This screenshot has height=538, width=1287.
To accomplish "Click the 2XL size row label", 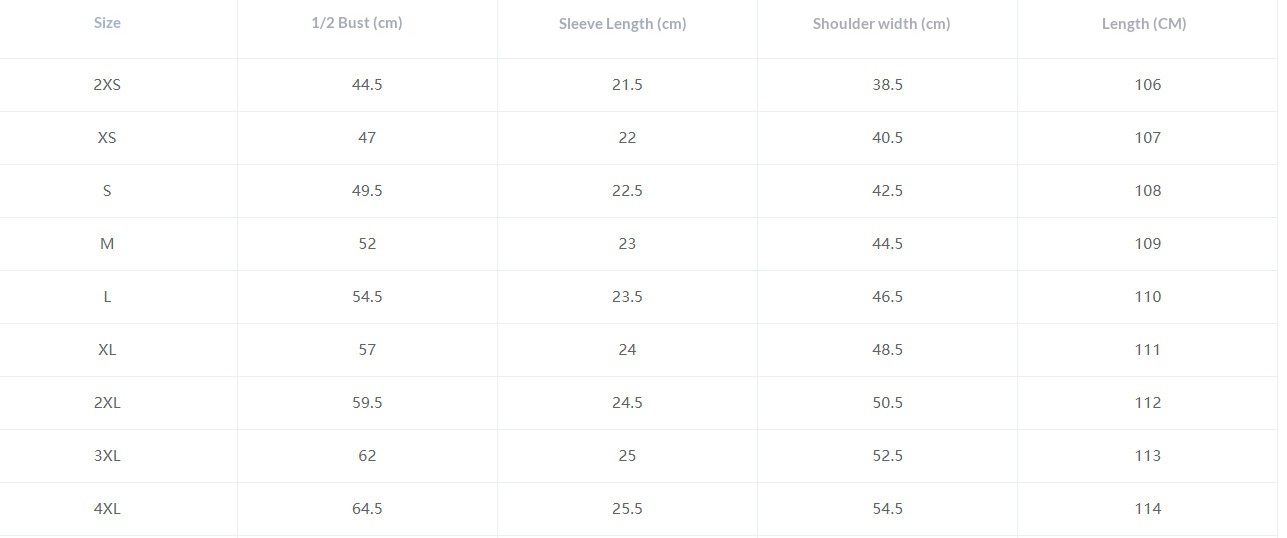I will 107,403.
